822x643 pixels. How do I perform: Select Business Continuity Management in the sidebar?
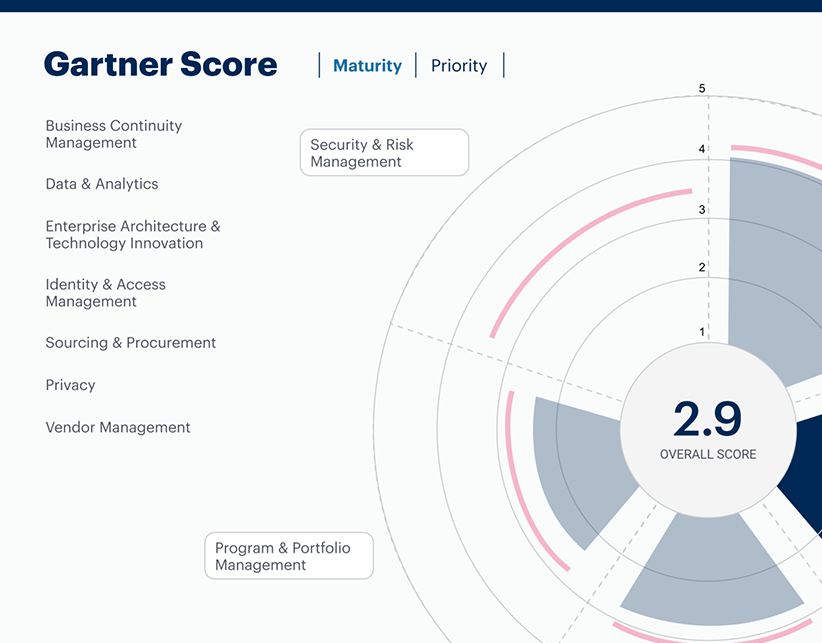(113, 134)
